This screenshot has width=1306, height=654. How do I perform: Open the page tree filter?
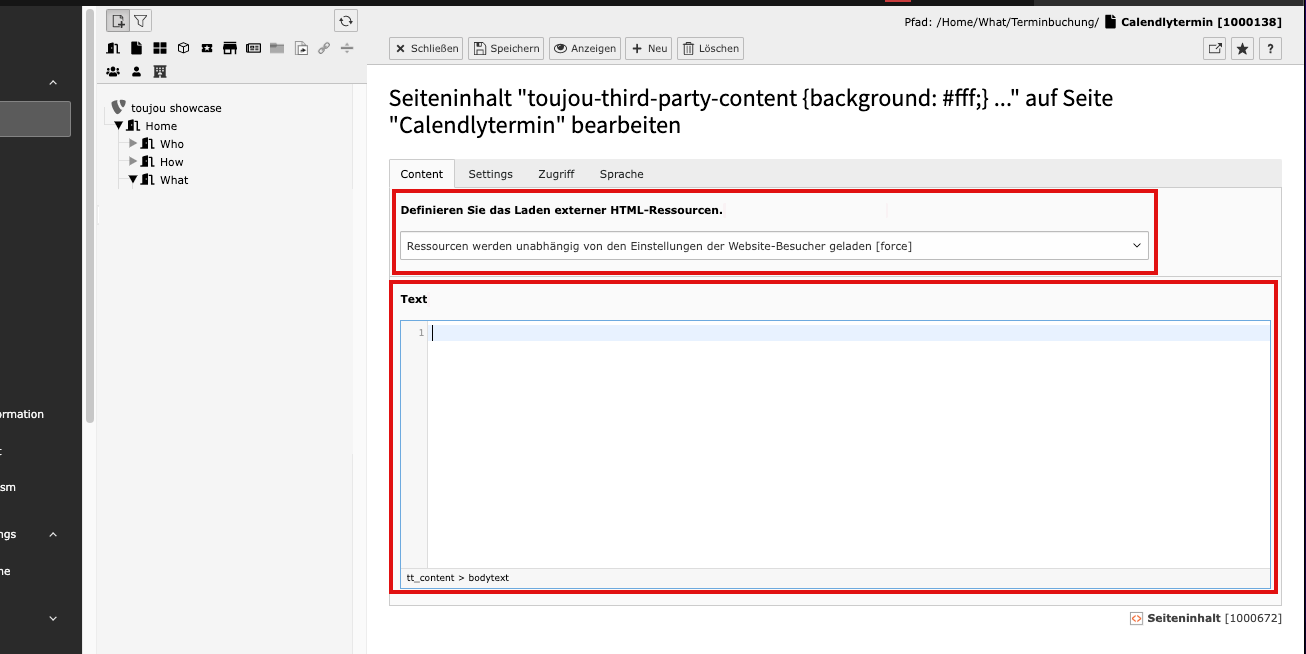[141, 20]
